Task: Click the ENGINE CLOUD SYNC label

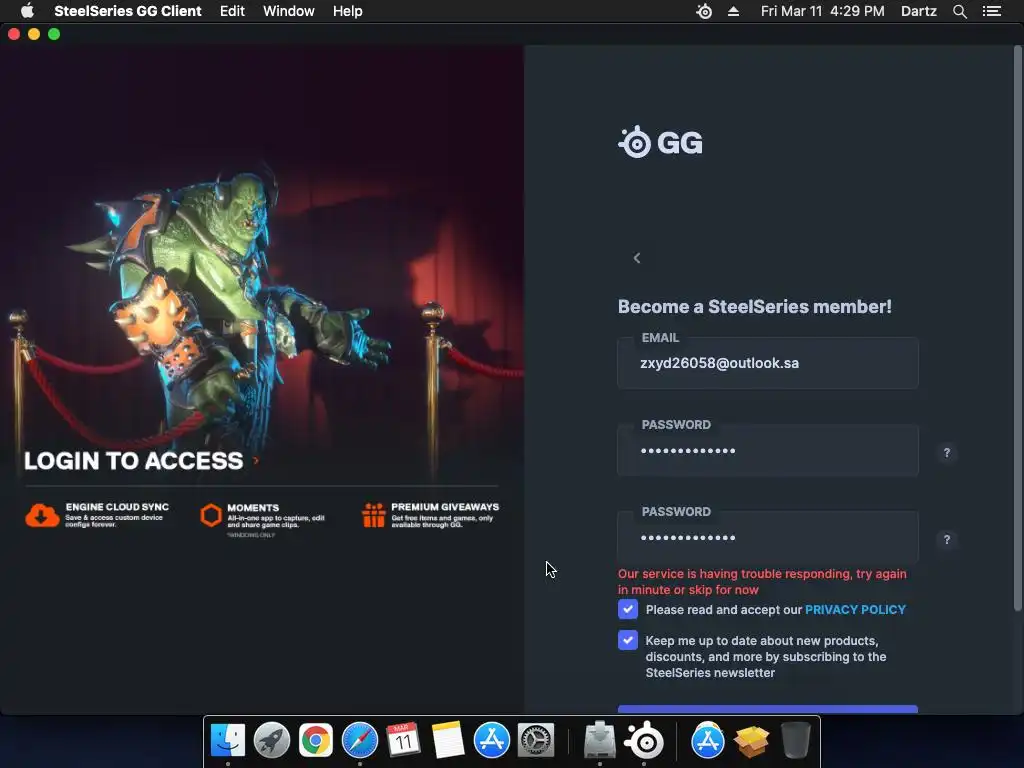Action: (x=117, y=507)
